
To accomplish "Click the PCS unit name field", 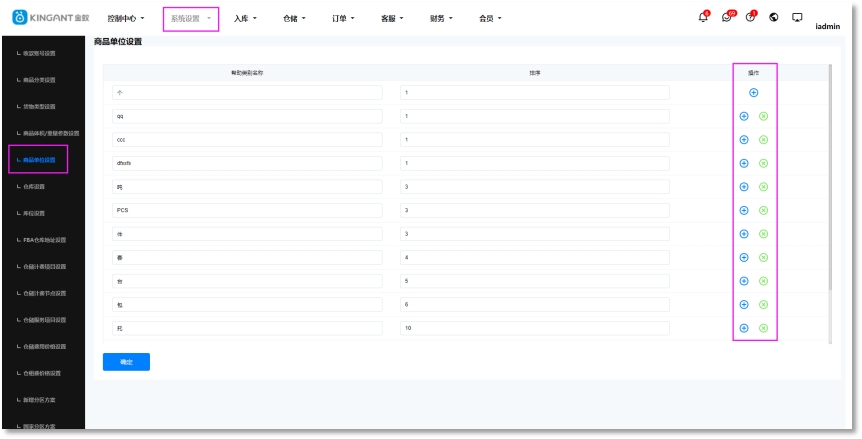I will (247, 210).
